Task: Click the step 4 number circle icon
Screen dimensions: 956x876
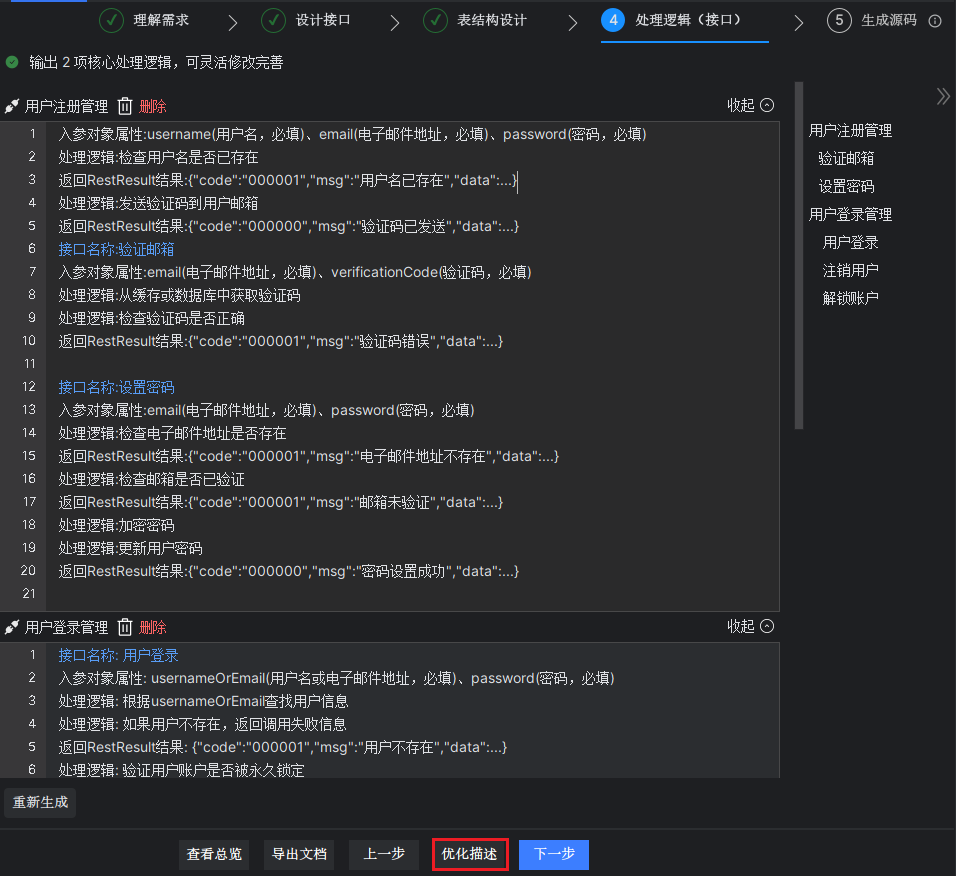Action: (613, 20)
